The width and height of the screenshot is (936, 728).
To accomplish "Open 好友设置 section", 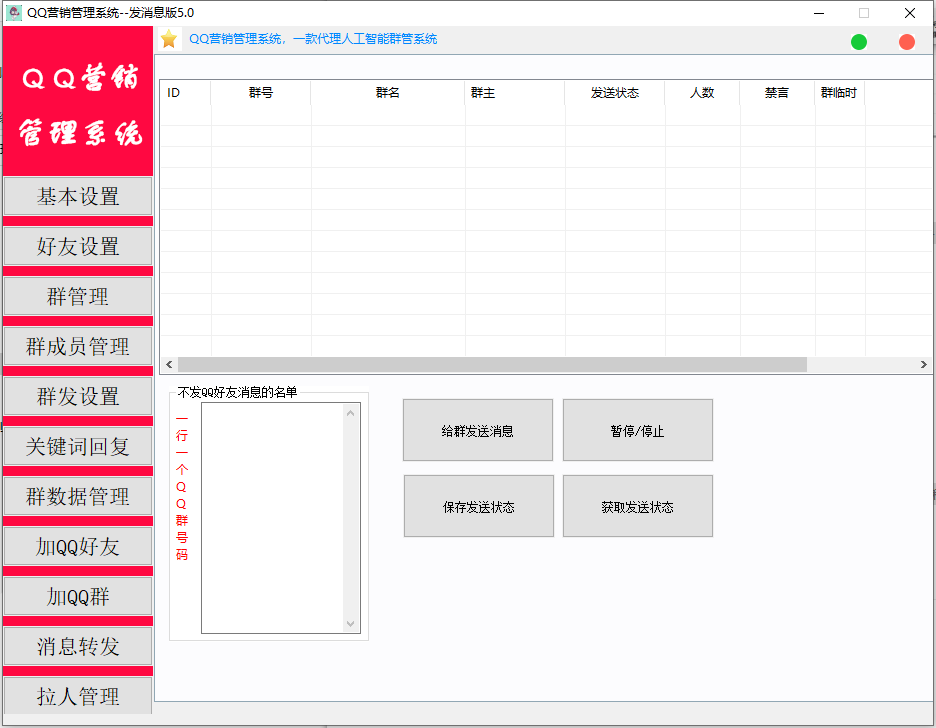I will click(78, 246).
